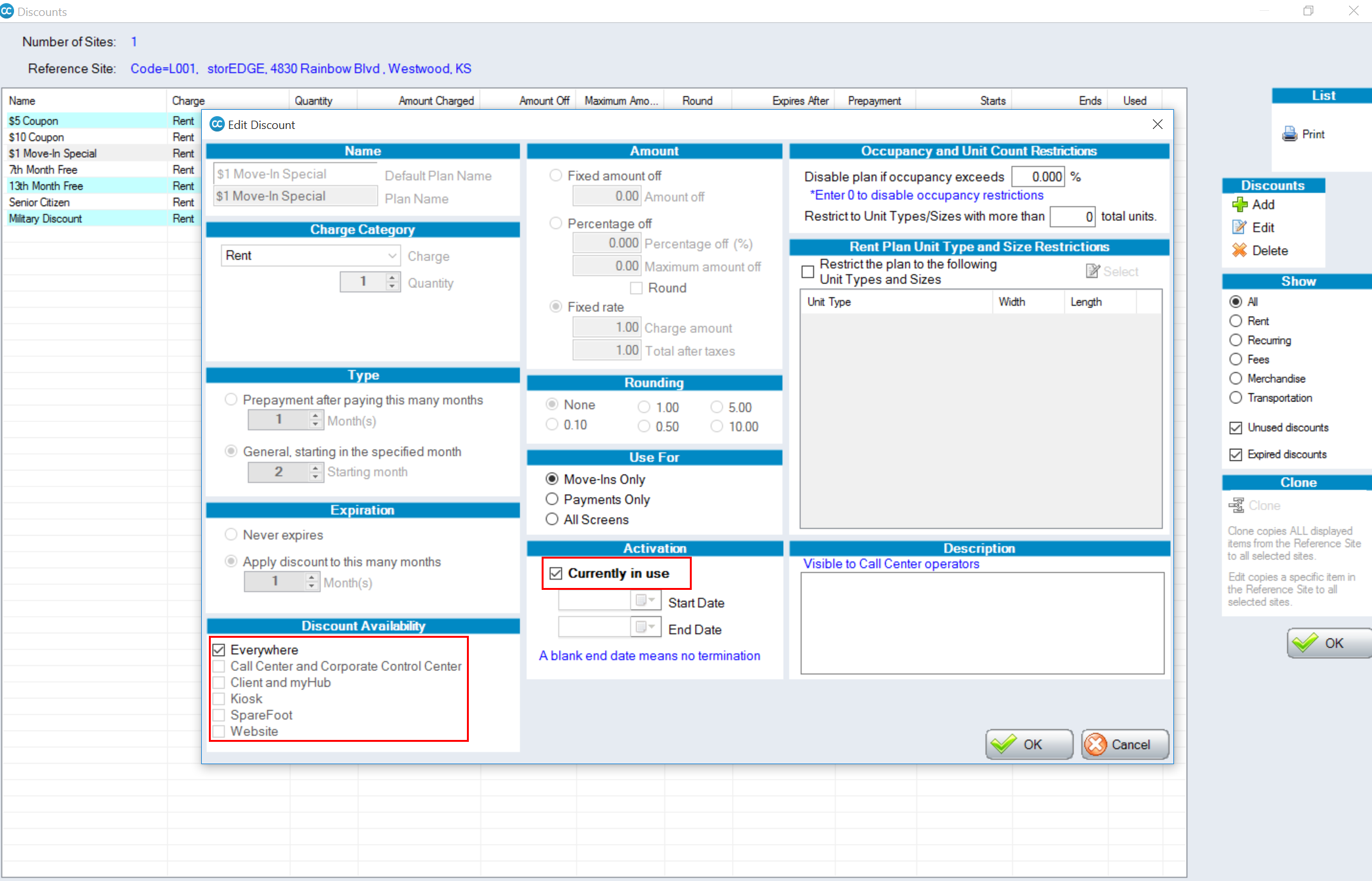Restore the Discounts window size
The height and width of the screenshot is (881, 1372).
[1308, 11]
